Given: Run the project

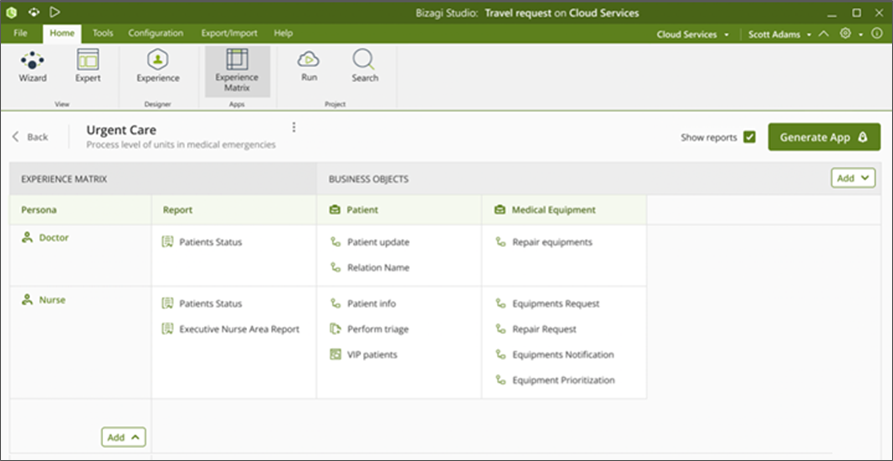Looking at the screenshot, I should [x=309, y=67].
